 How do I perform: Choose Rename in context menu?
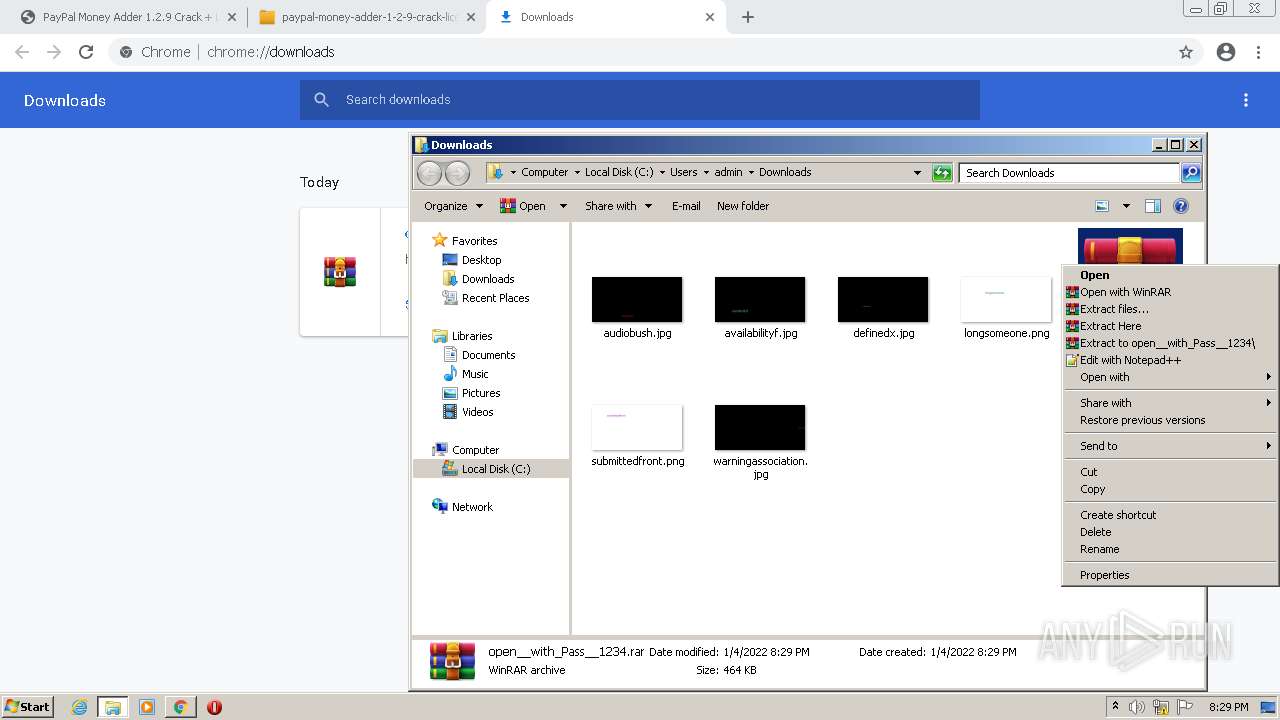[x=1170, y=549]
